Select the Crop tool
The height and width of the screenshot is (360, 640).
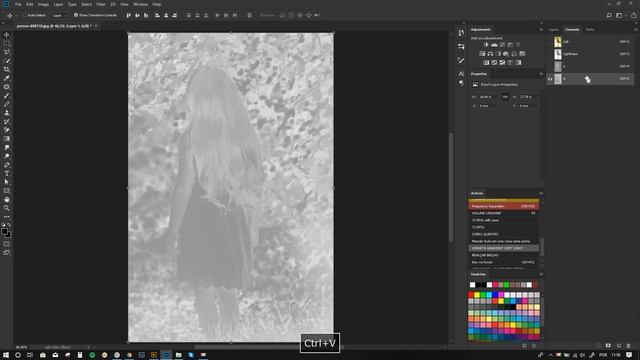[7, 69]
